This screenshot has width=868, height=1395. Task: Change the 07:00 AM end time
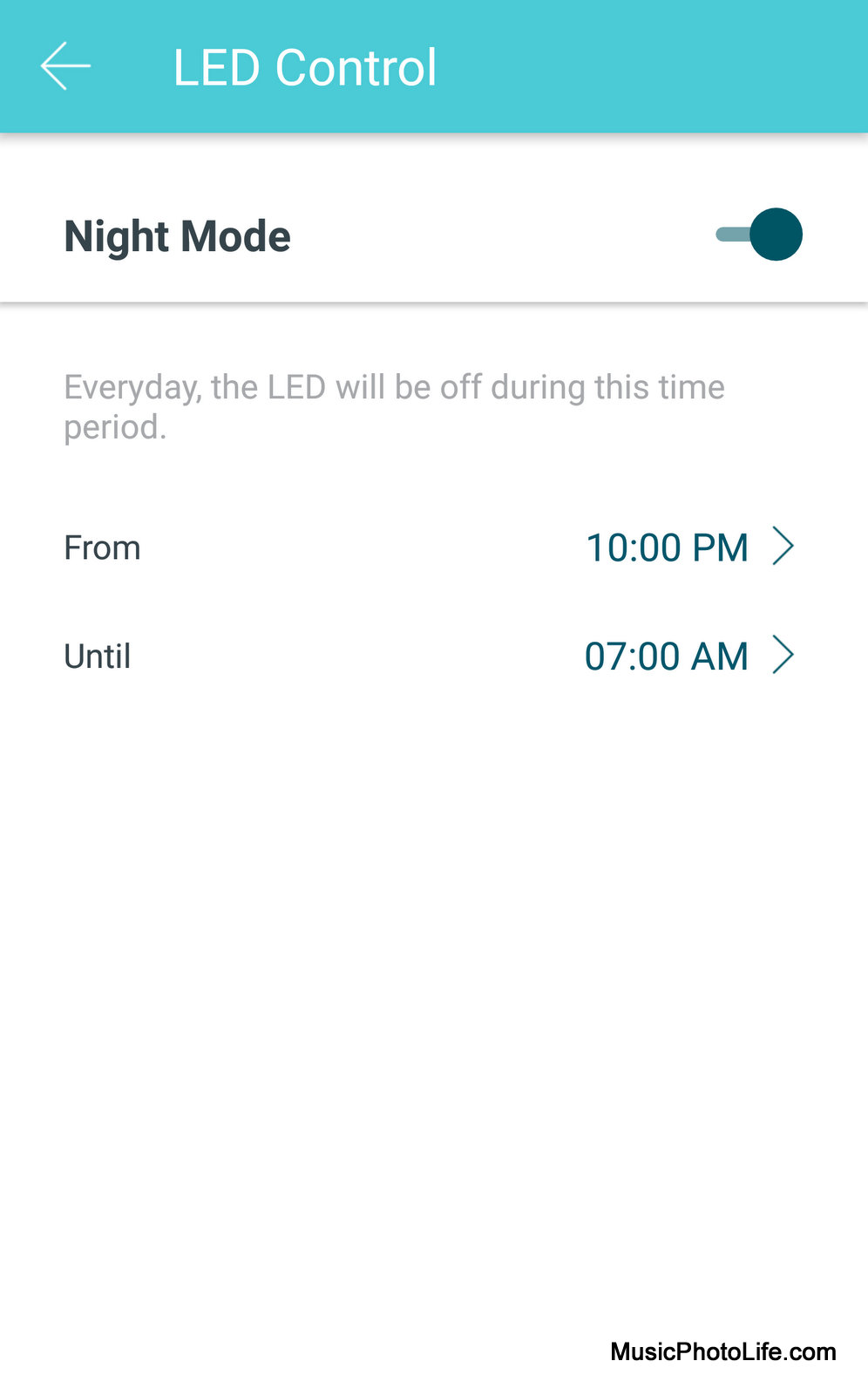(667, 657)
